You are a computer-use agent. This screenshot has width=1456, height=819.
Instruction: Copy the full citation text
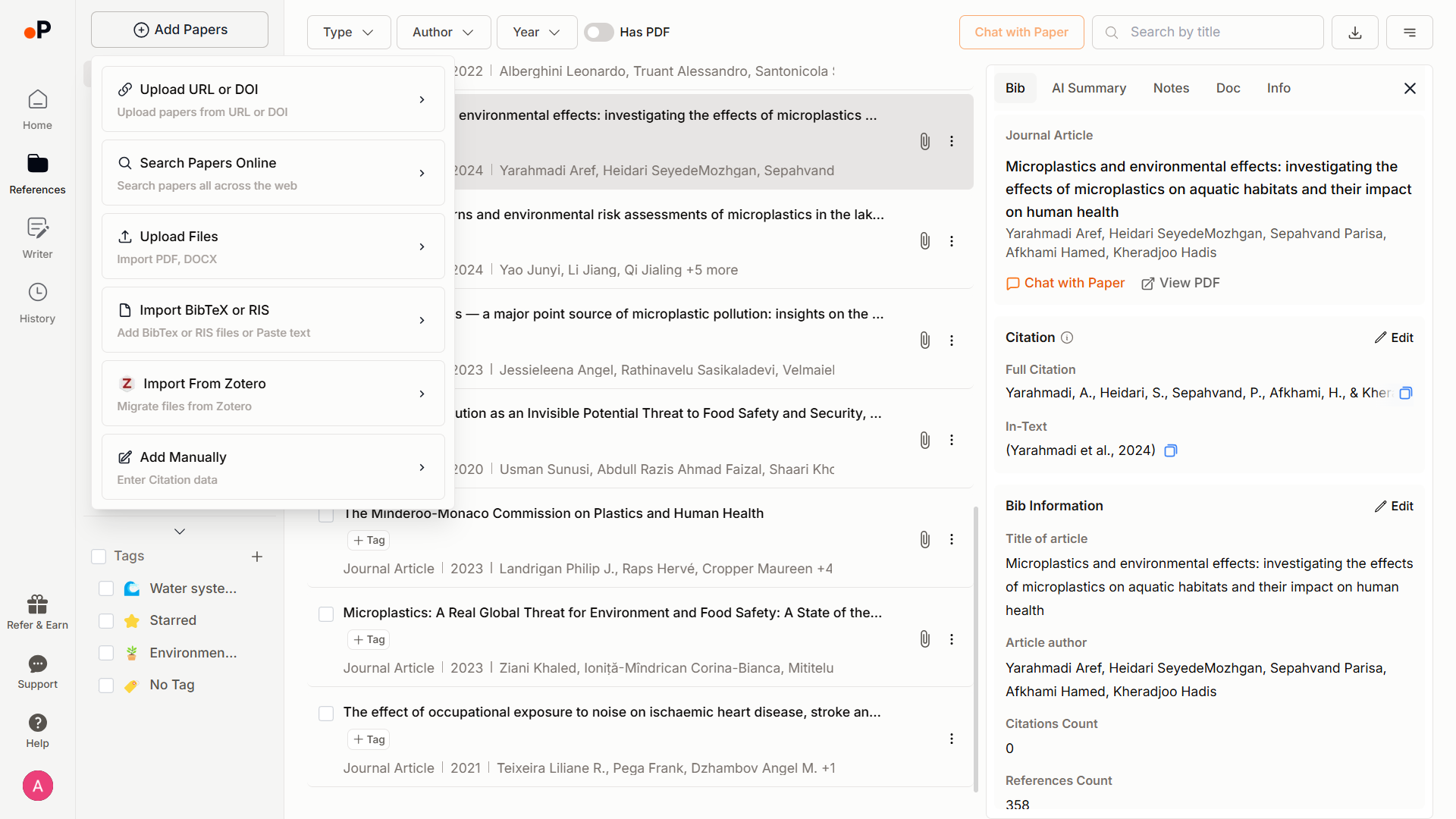click(x=1405, y=393)
